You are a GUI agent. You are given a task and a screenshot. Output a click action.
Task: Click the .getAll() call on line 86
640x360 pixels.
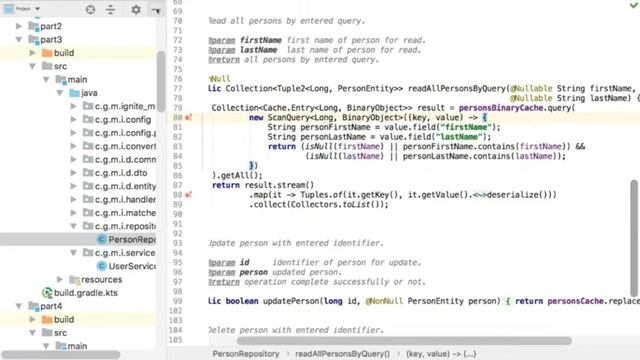click(x=240, y=176)
